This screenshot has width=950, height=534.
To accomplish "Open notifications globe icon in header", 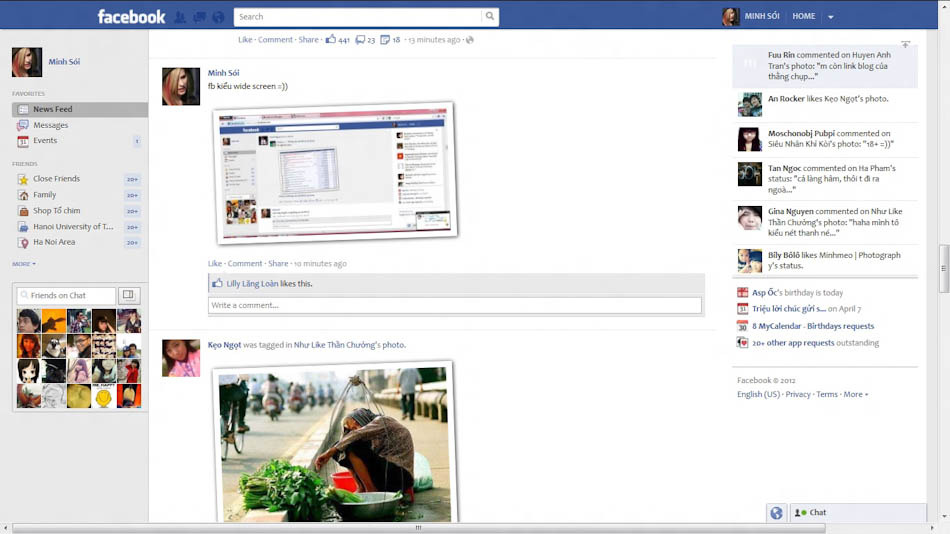I will [218, 17].
